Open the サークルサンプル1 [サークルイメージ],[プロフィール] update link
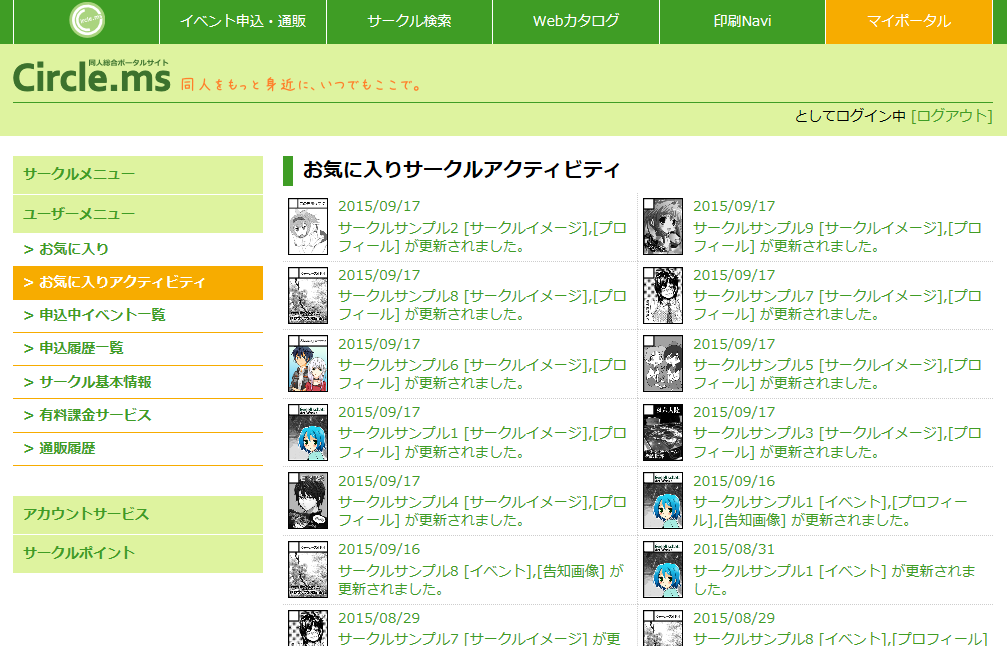Image resolution: width=1007 pixels, height=646 pixels. click(482, 442)
